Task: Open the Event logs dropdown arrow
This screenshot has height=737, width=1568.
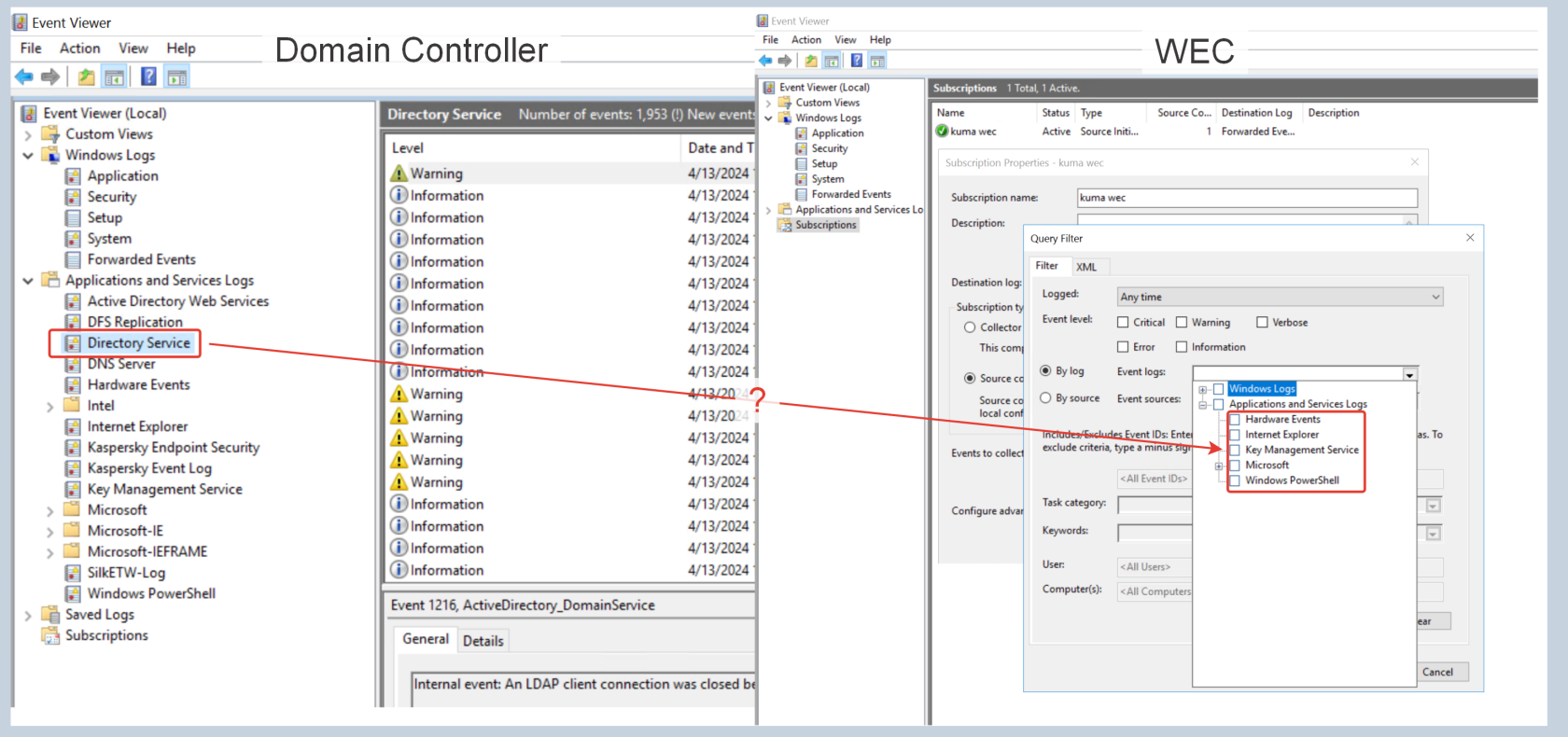Action: [x=1409, y=374]
